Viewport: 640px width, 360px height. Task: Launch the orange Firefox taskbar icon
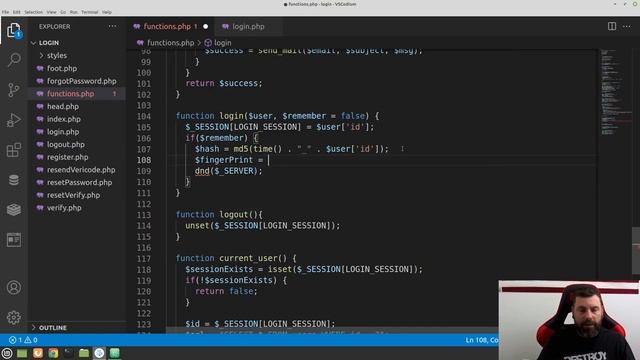tap(38, 353)
